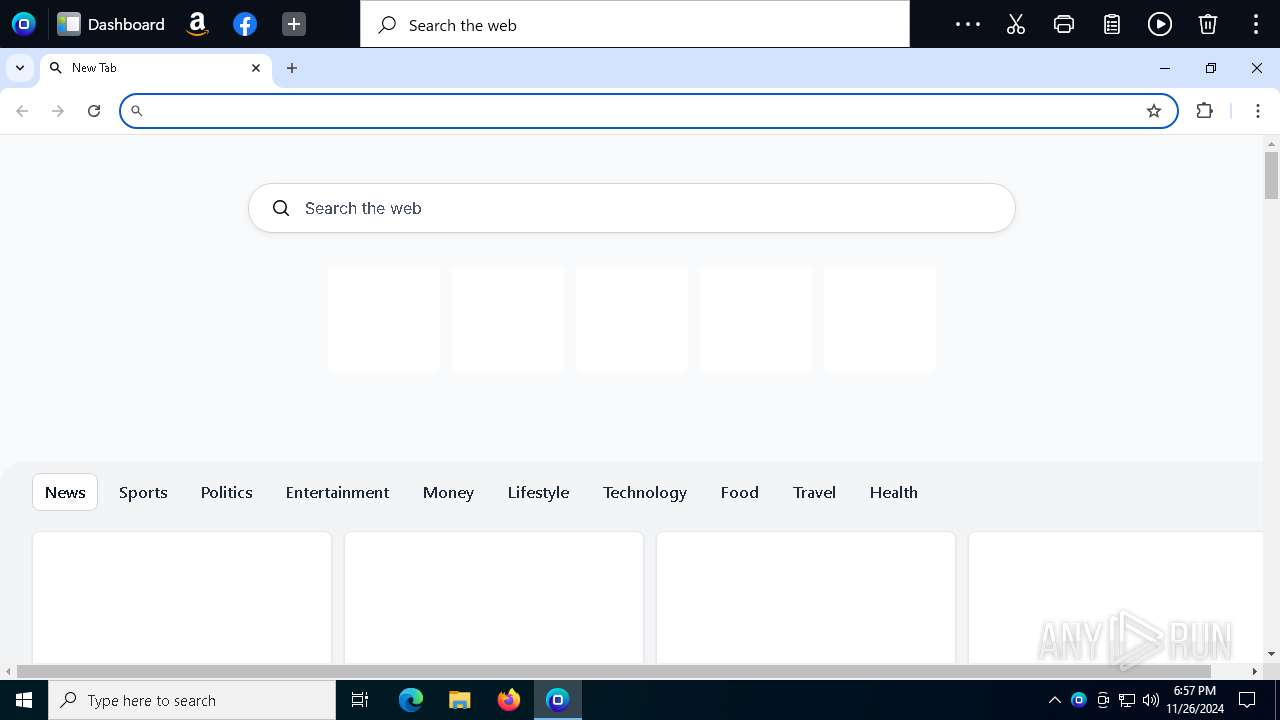Image resolution: width=1280 pixels, height=720 pixels.
Task: Click the page Search the web field
Action: pyautogui.click(x=632, y=208)
